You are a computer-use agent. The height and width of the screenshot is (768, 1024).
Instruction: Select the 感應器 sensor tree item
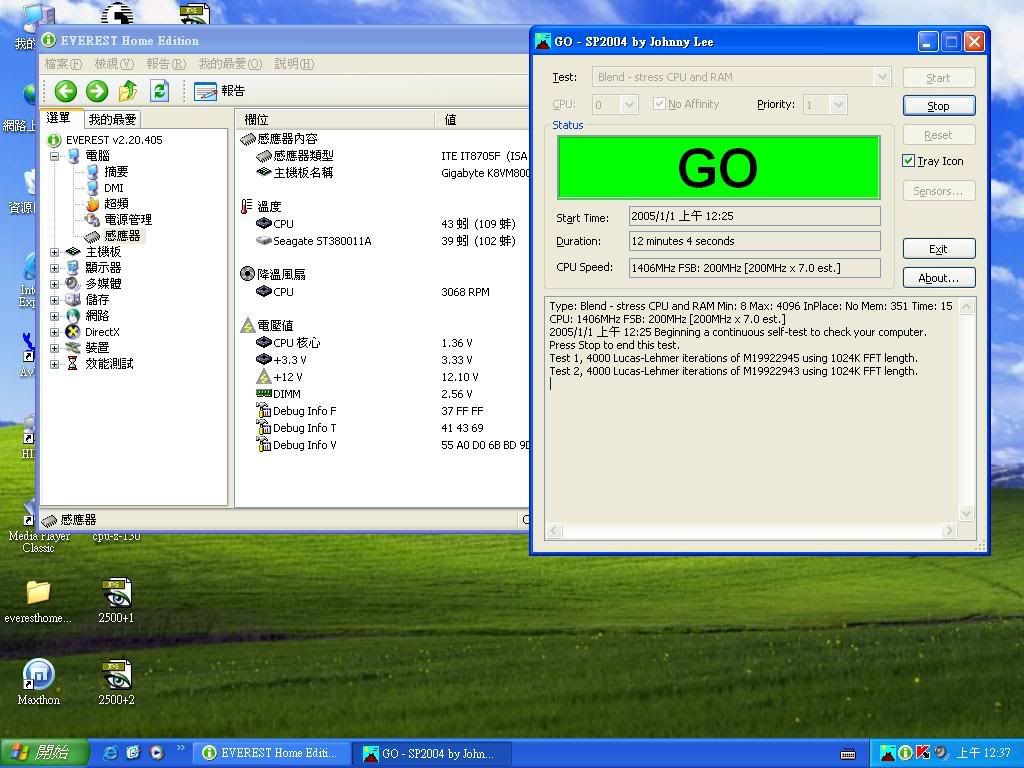[121, 236]
